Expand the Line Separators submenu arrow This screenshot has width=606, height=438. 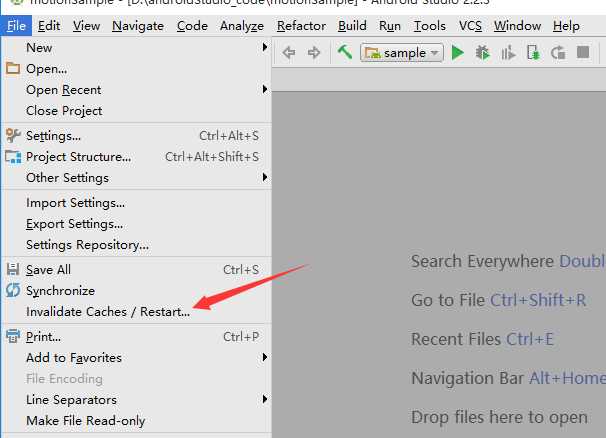(x=265, y=399)
